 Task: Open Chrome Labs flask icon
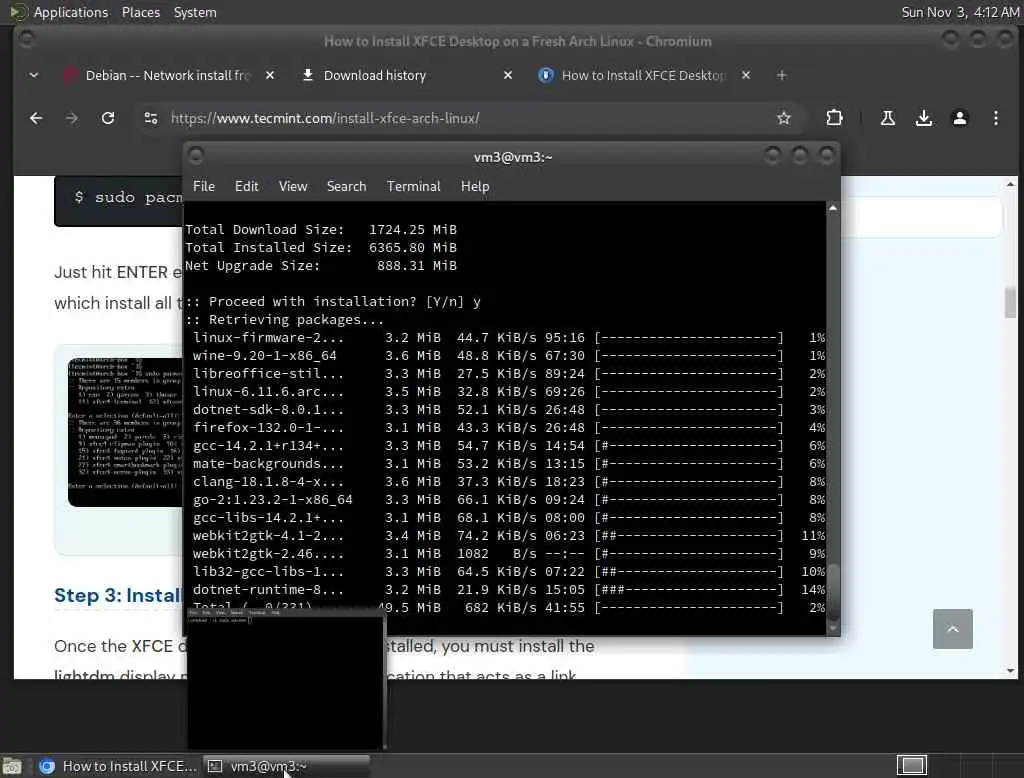pyautogui.click(x=888, y=118)
